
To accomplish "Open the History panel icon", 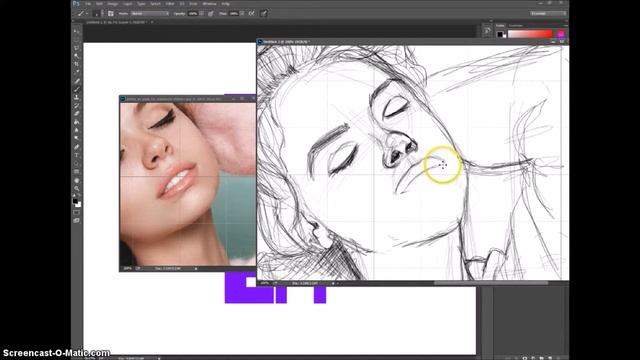I will [x=487, y=31].
